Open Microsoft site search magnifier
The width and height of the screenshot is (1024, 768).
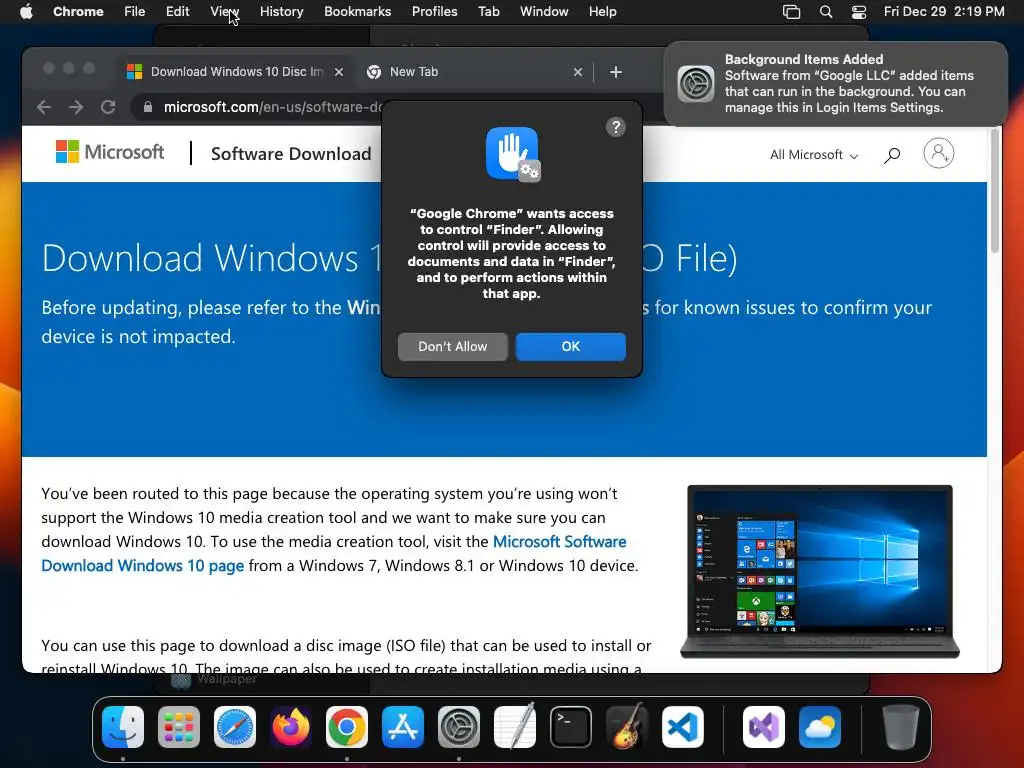[x=892, y=155]
